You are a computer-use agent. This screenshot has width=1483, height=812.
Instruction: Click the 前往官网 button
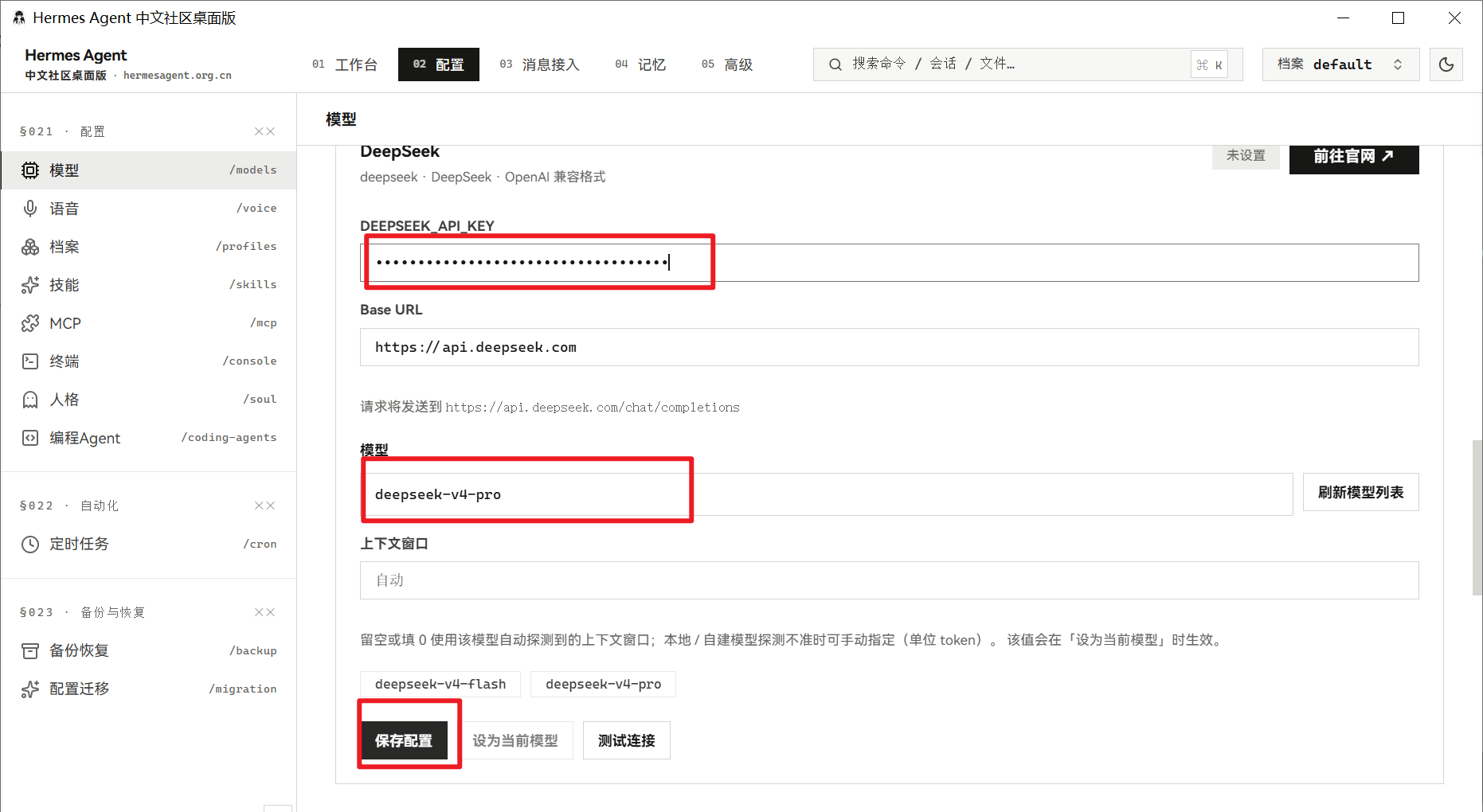[x=1354, y=158]
